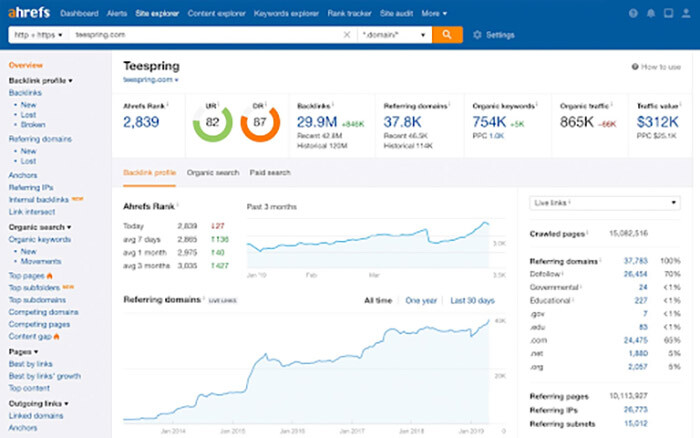The height and width of the screenshot is (438, 700).
Task: Open Content gap in the sidebar
Action: (x=30, y=336)
